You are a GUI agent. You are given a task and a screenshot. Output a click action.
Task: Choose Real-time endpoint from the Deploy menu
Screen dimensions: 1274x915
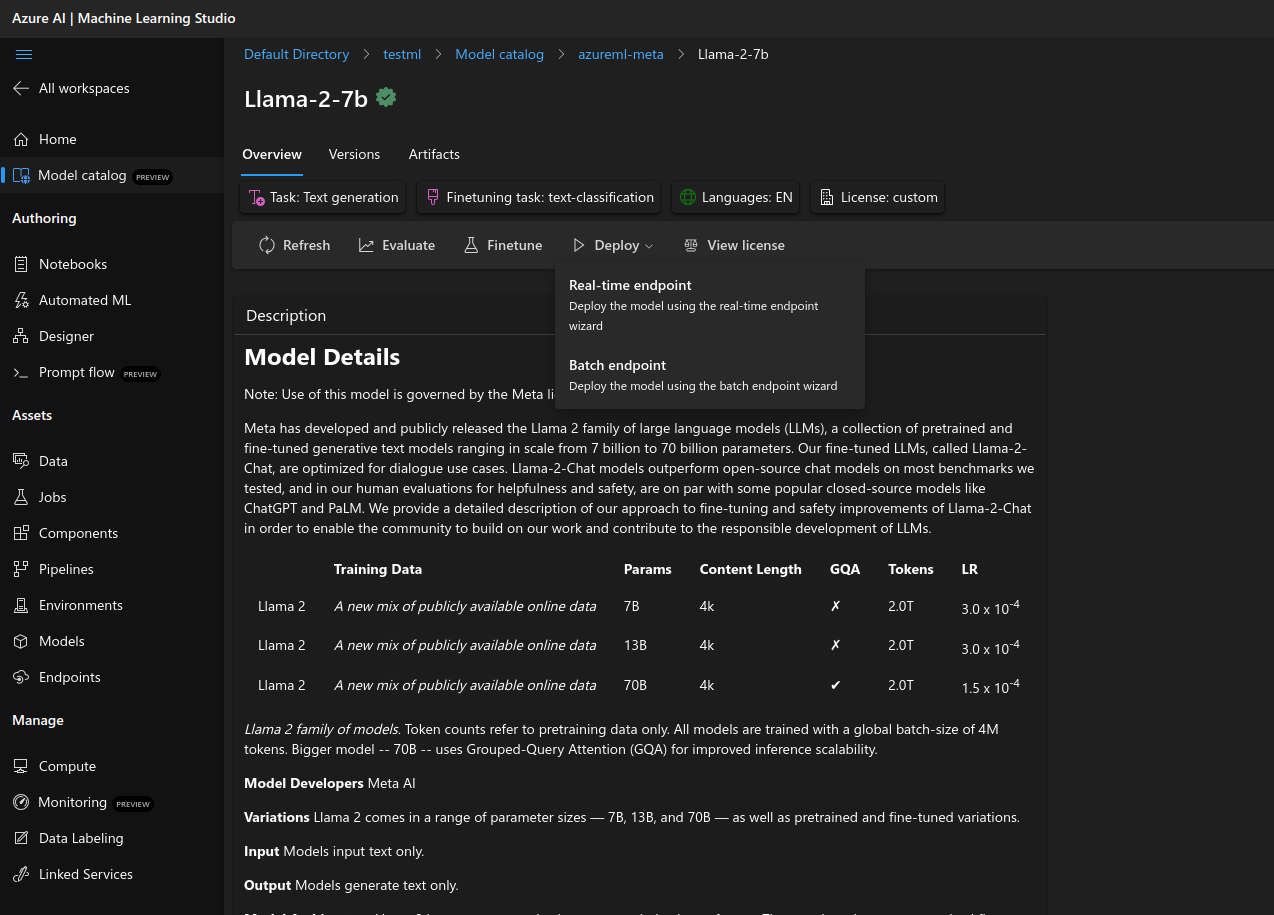[x=709, y=305]
